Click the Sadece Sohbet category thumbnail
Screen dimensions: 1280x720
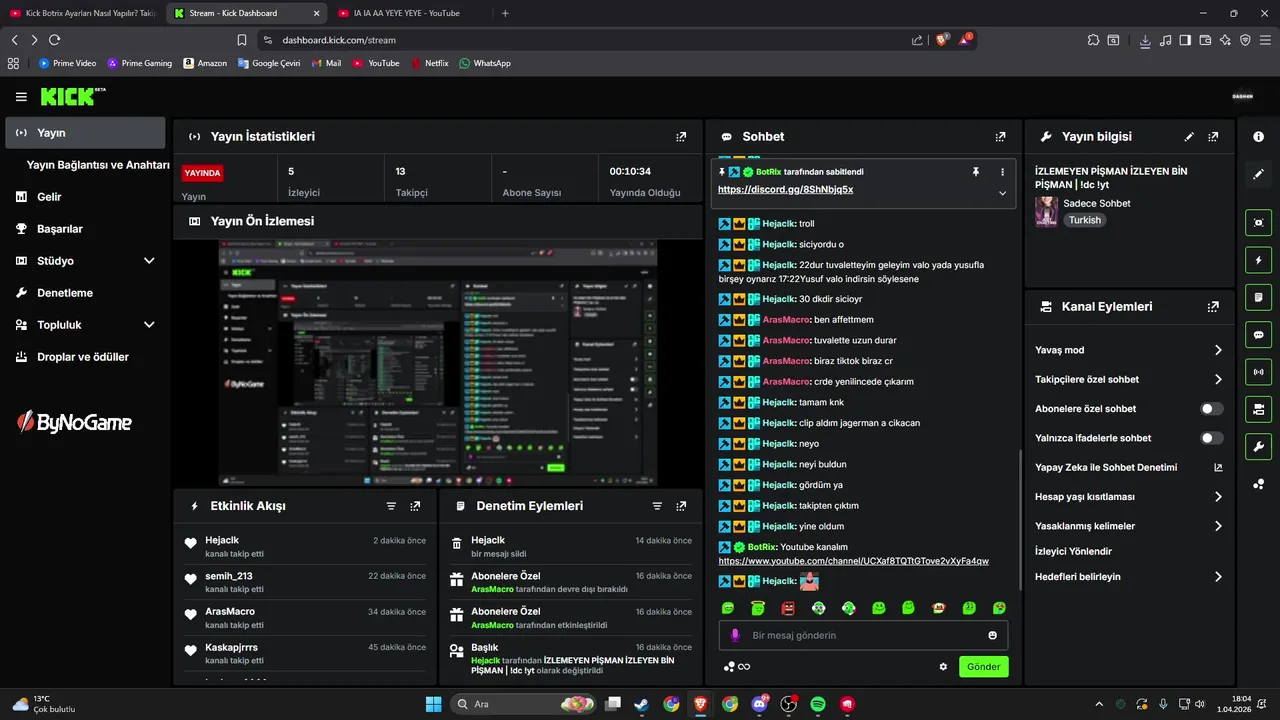pos(1046,211)
